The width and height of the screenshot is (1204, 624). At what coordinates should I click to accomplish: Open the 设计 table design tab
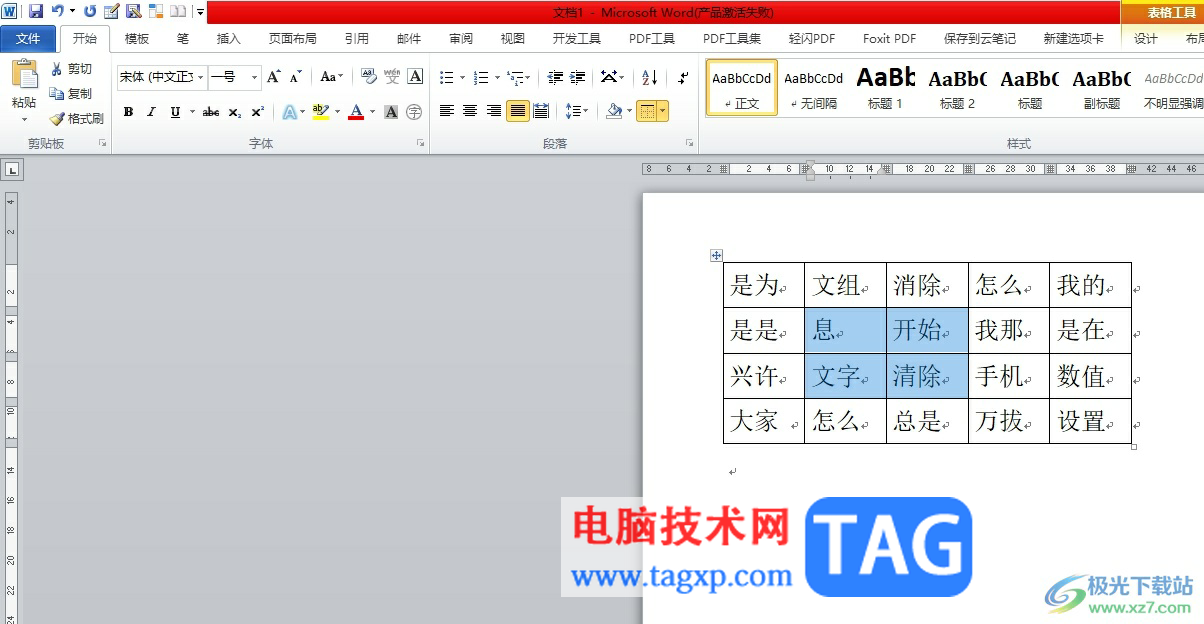pos(1146,39)
